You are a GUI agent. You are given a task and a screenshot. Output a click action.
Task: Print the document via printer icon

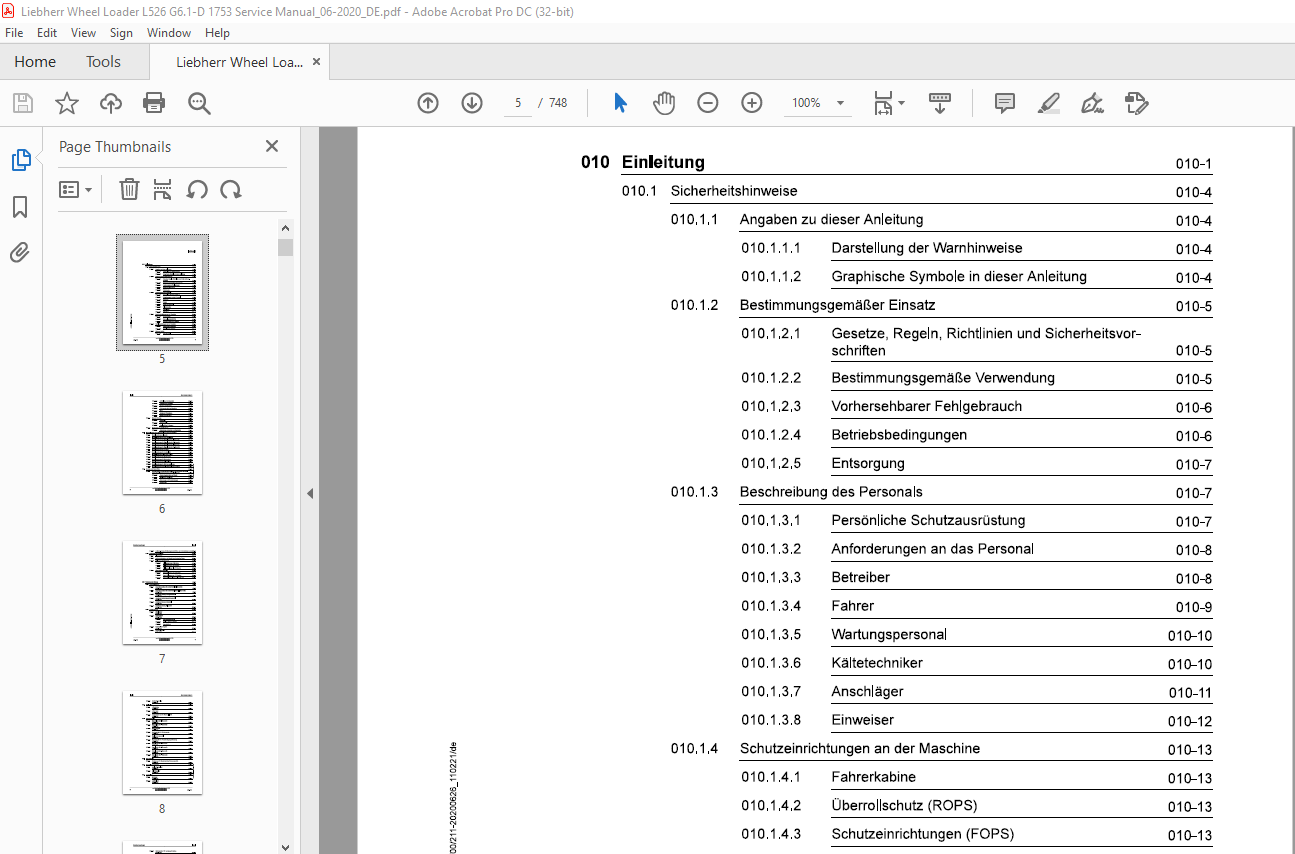tap(154, 103)
